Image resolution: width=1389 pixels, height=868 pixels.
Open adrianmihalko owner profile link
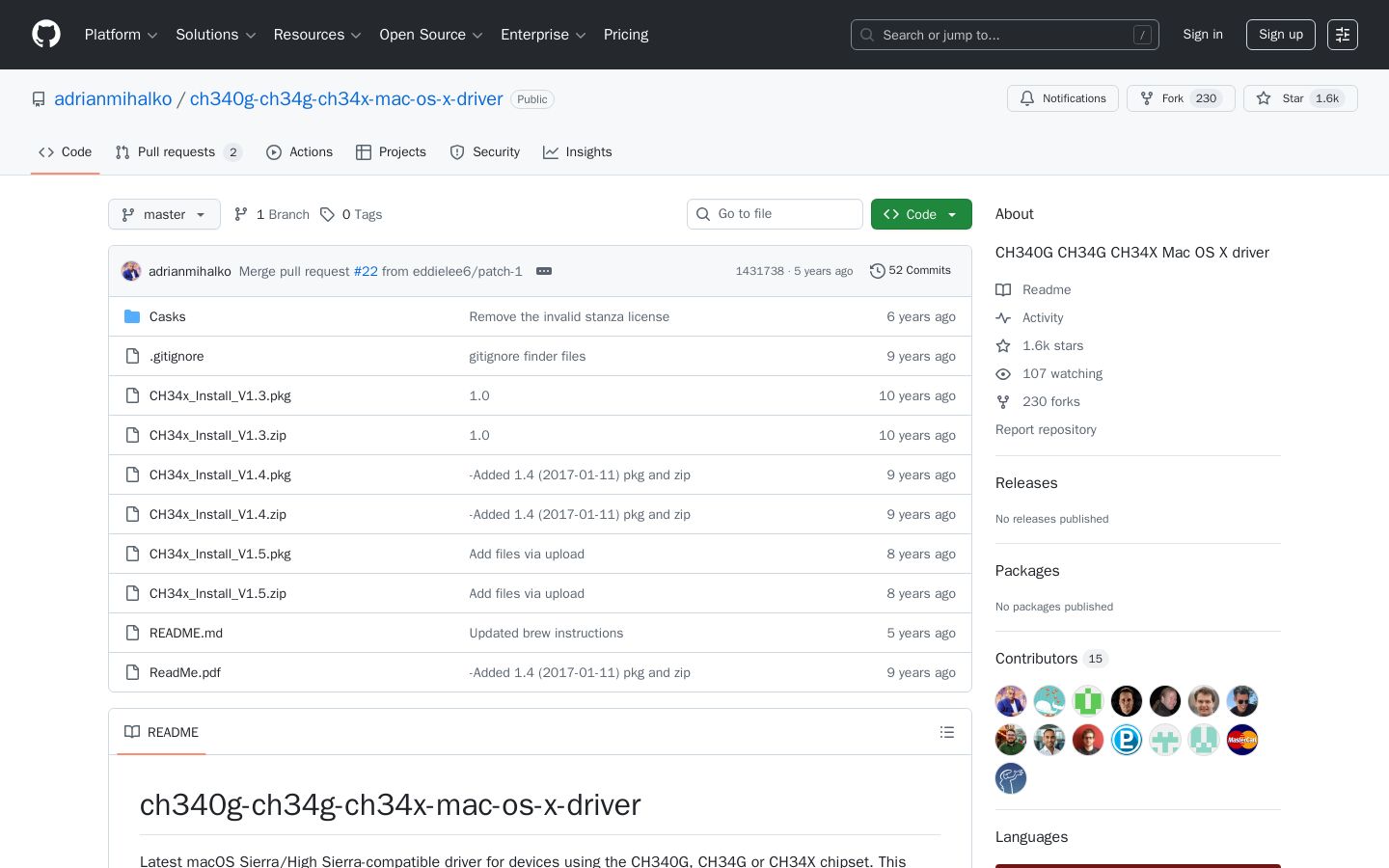[113, 98]
